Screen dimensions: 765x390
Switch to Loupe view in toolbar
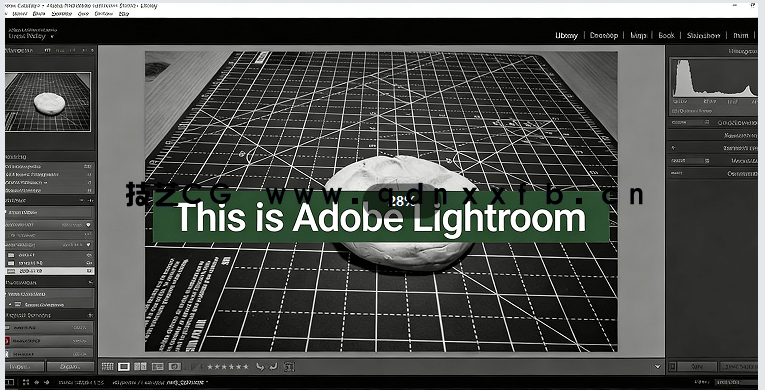click(x=124, y=366)
